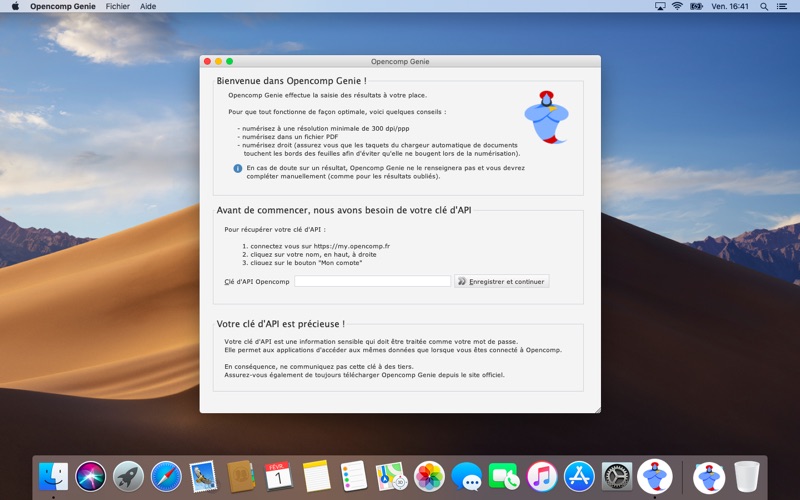800x500 pixels.
Task: Open Safari compass icon in dock
Action: tap(166, 477)
